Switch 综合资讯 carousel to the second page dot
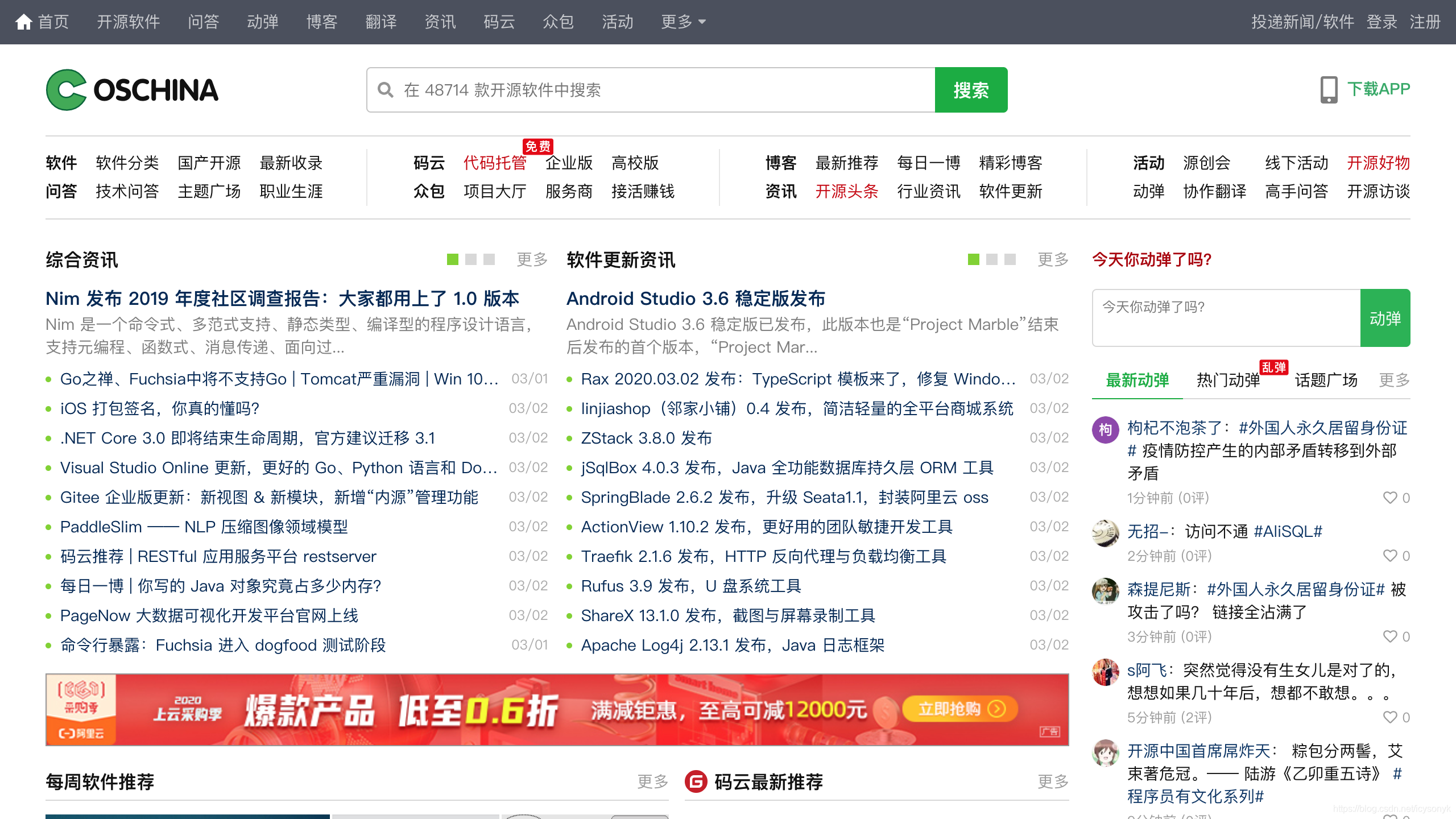Image resolution: width=1456 pixels, height=819 pixels. point(471,259)
